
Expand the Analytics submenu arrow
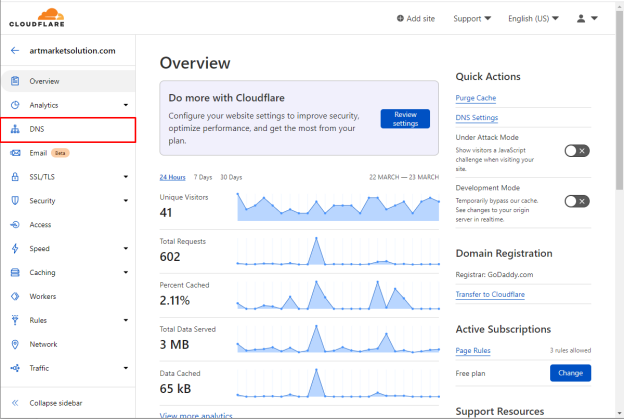(x=126, y=105)
